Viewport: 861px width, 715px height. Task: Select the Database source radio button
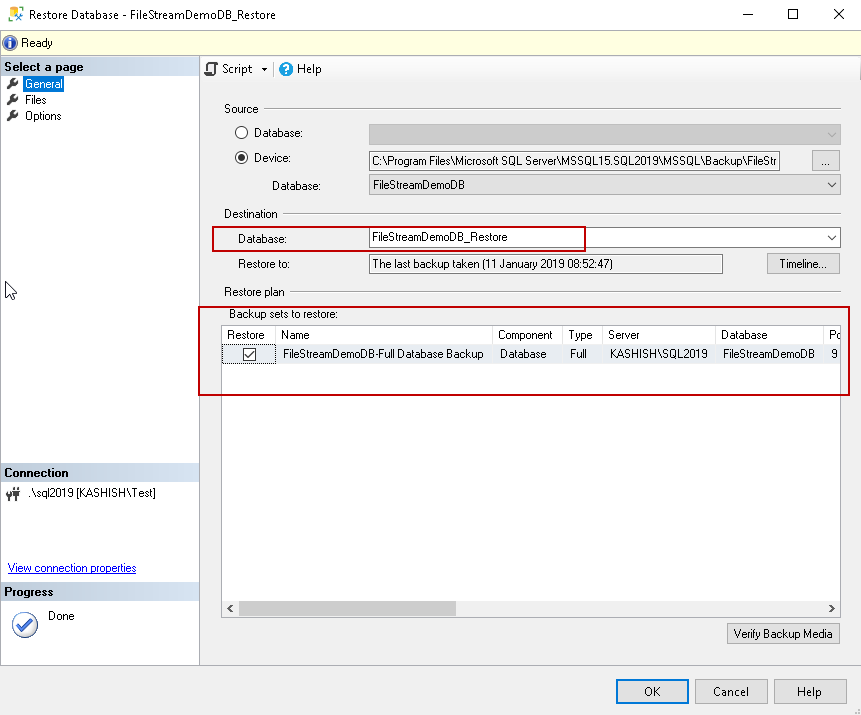241,133
